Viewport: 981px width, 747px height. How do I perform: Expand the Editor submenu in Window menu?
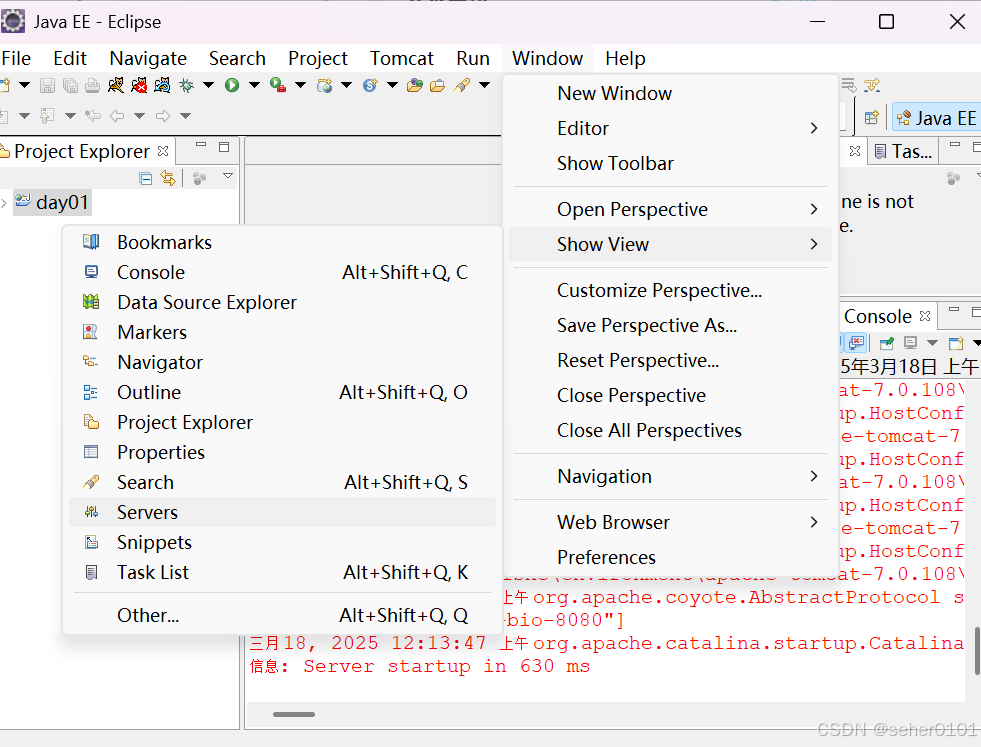tap(670, 128)
